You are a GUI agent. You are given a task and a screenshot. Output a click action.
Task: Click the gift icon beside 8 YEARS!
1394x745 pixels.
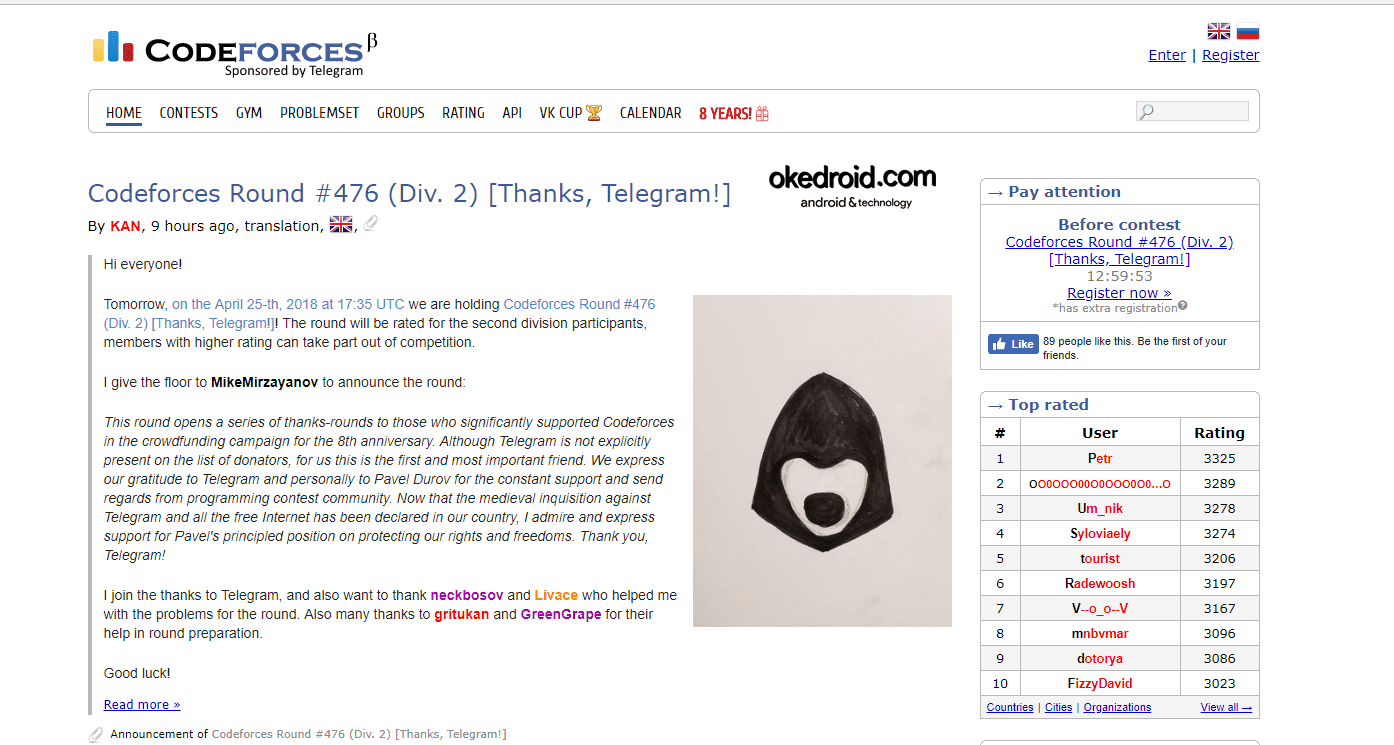(762, 114)
